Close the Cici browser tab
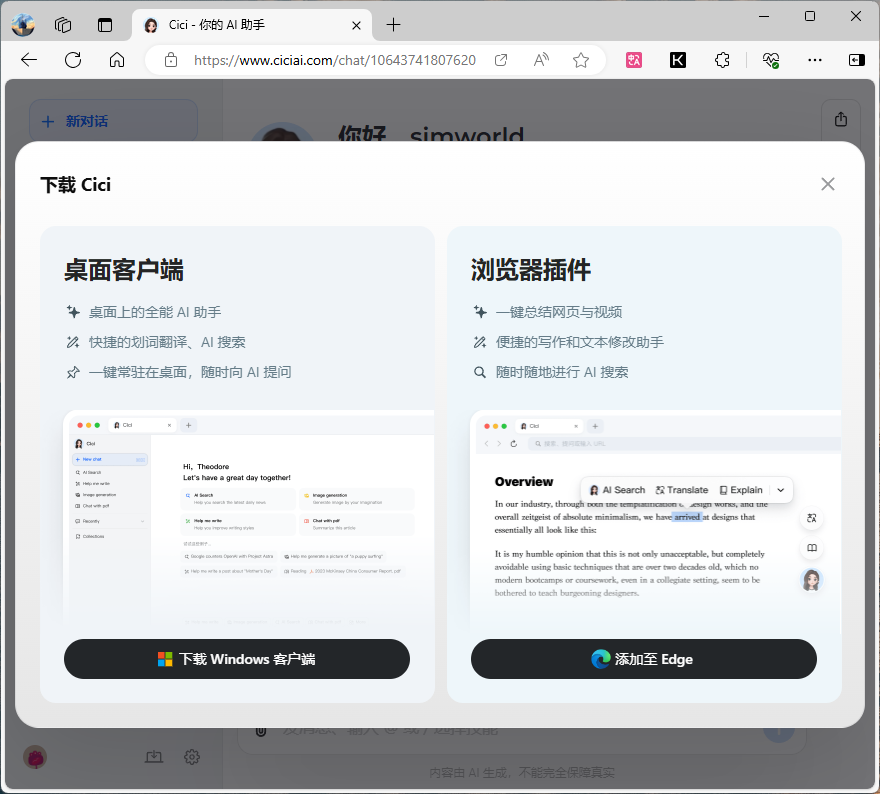Viewport: 880px width, 794px height. (x=356, y=25)
